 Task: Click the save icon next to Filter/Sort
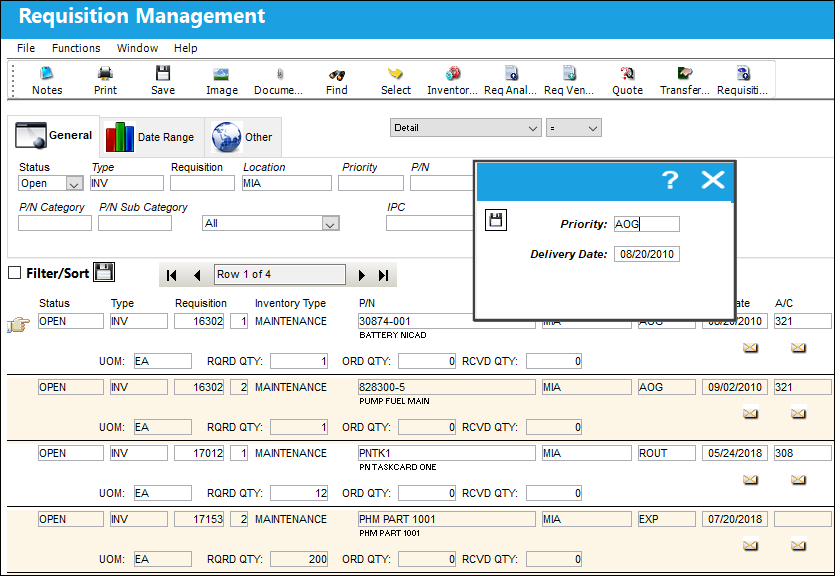pos(104,272)
